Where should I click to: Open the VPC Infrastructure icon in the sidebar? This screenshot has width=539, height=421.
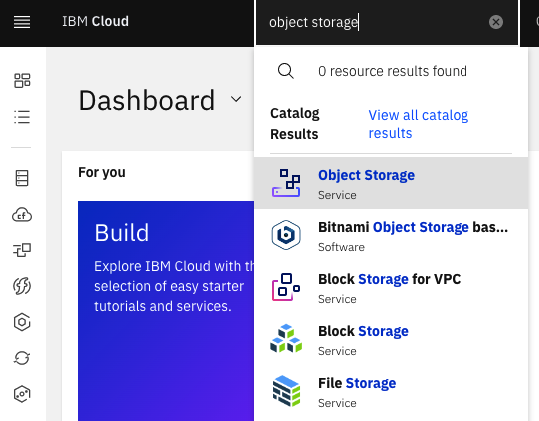point(22,250)
